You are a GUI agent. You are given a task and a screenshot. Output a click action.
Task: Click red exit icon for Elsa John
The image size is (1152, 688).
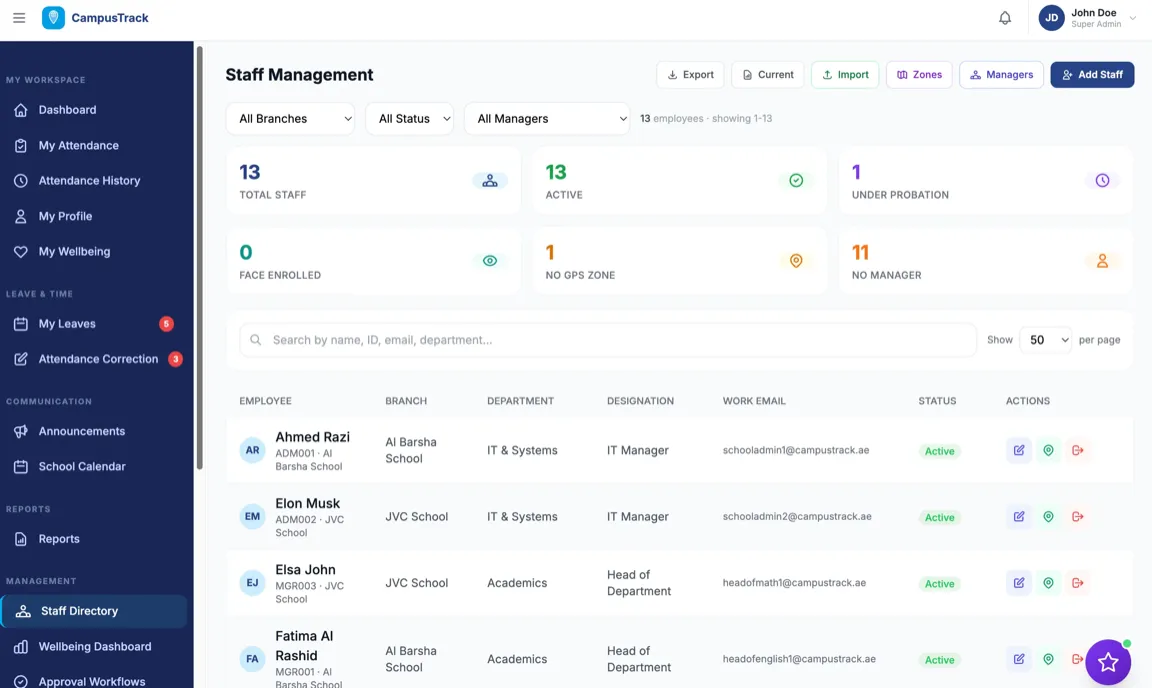[1077, 583]
